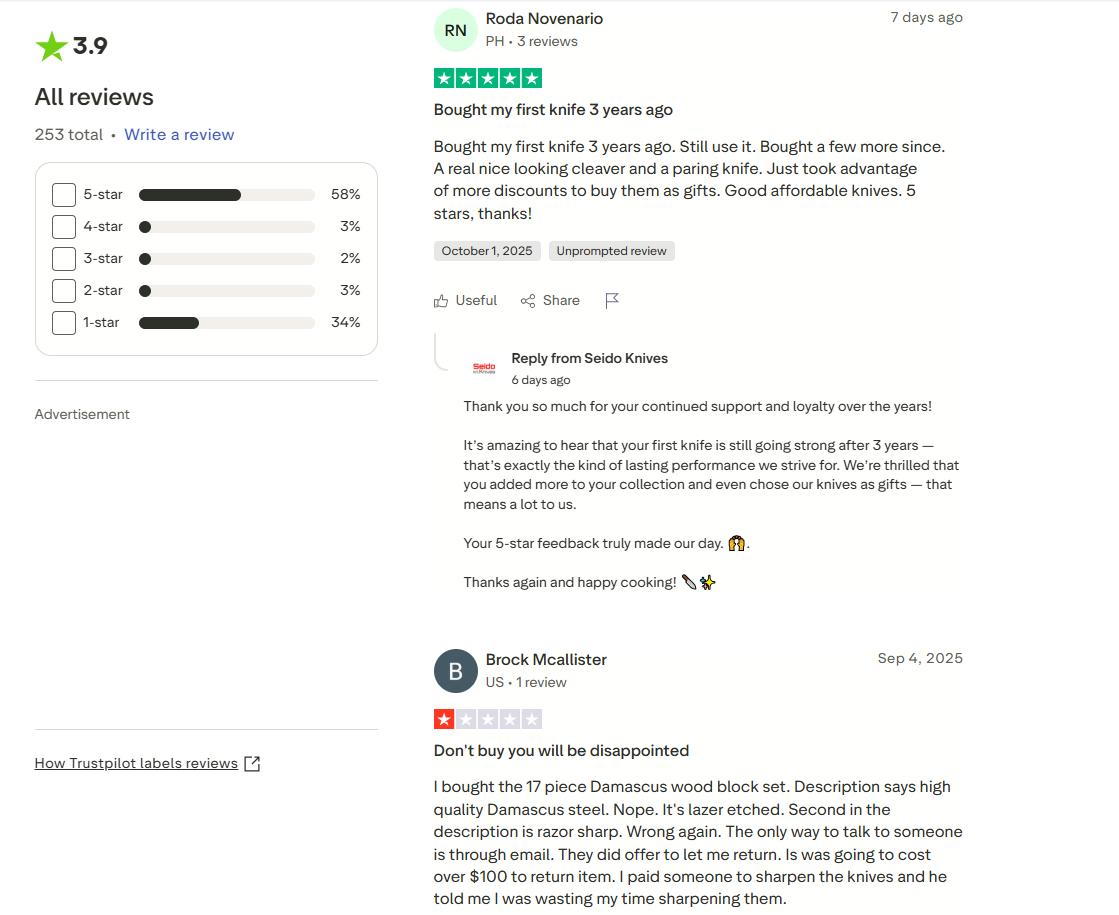This screenshot has height=915, width=1119.
Task: Click the 1-star rating percentage bar
Action: [226, 323]
